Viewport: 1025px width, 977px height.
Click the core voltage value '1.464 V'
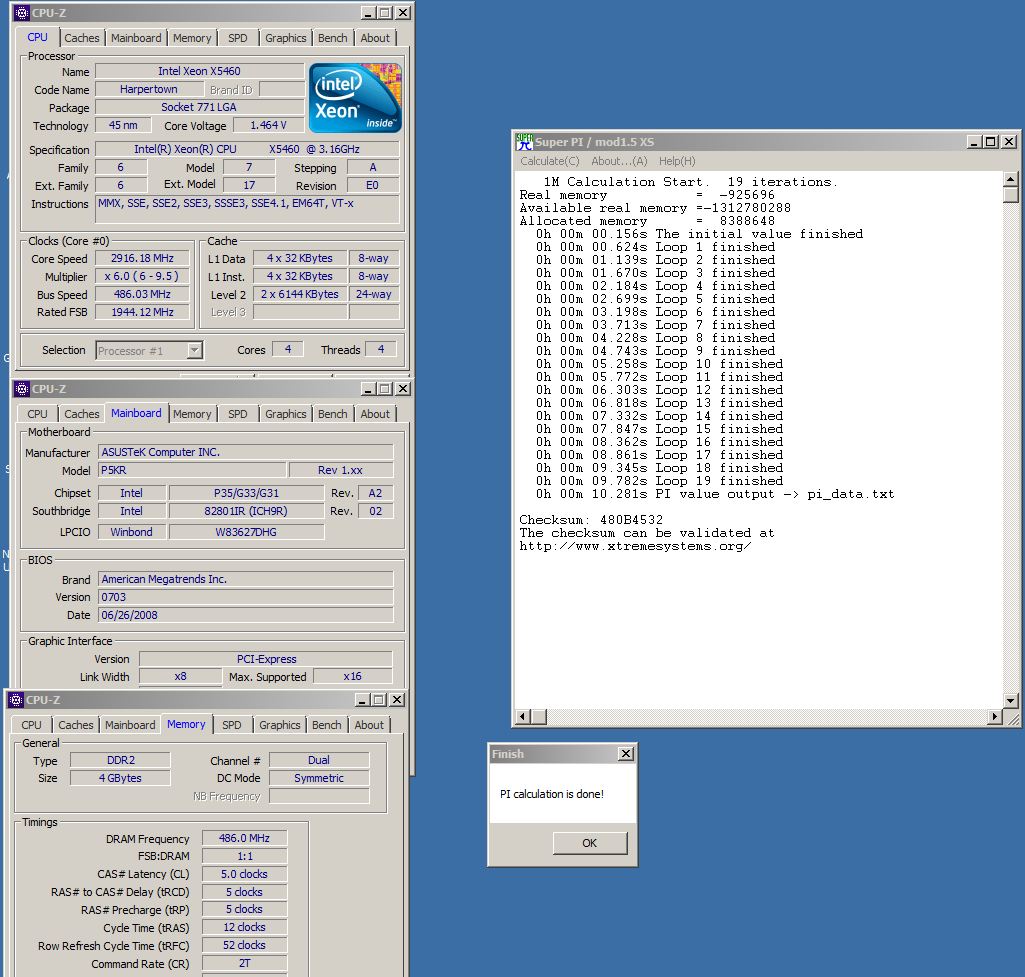pos(269,125)
